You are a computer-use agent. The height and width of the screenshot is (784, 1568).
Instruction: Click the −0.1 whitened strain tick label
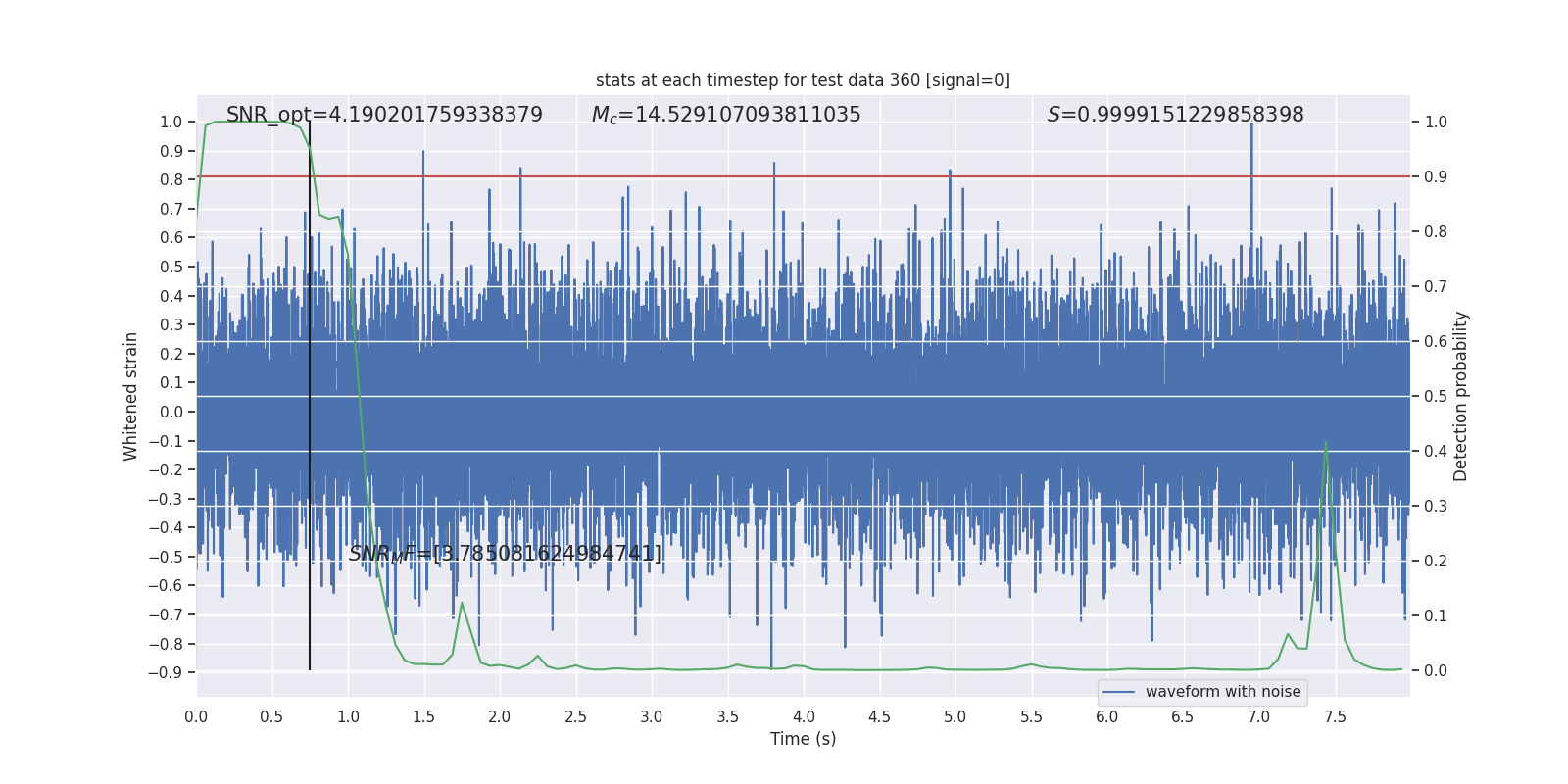(x=166, y=441)
